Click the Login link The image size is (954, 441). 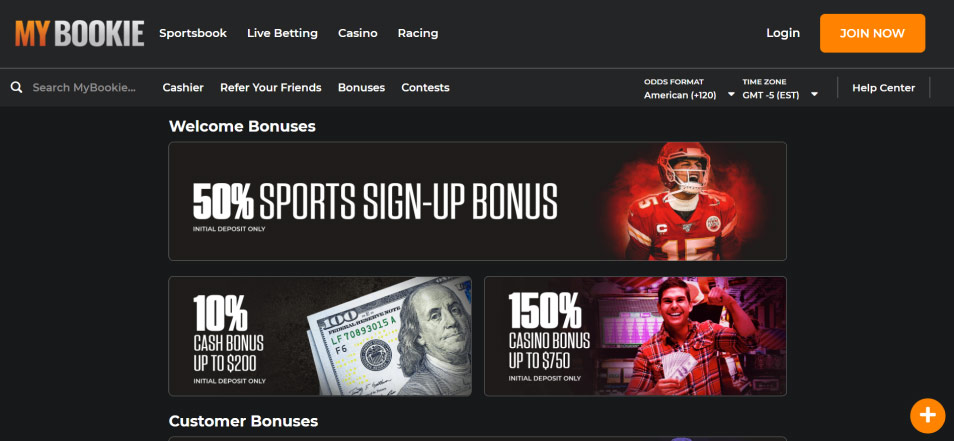(782, 33)
